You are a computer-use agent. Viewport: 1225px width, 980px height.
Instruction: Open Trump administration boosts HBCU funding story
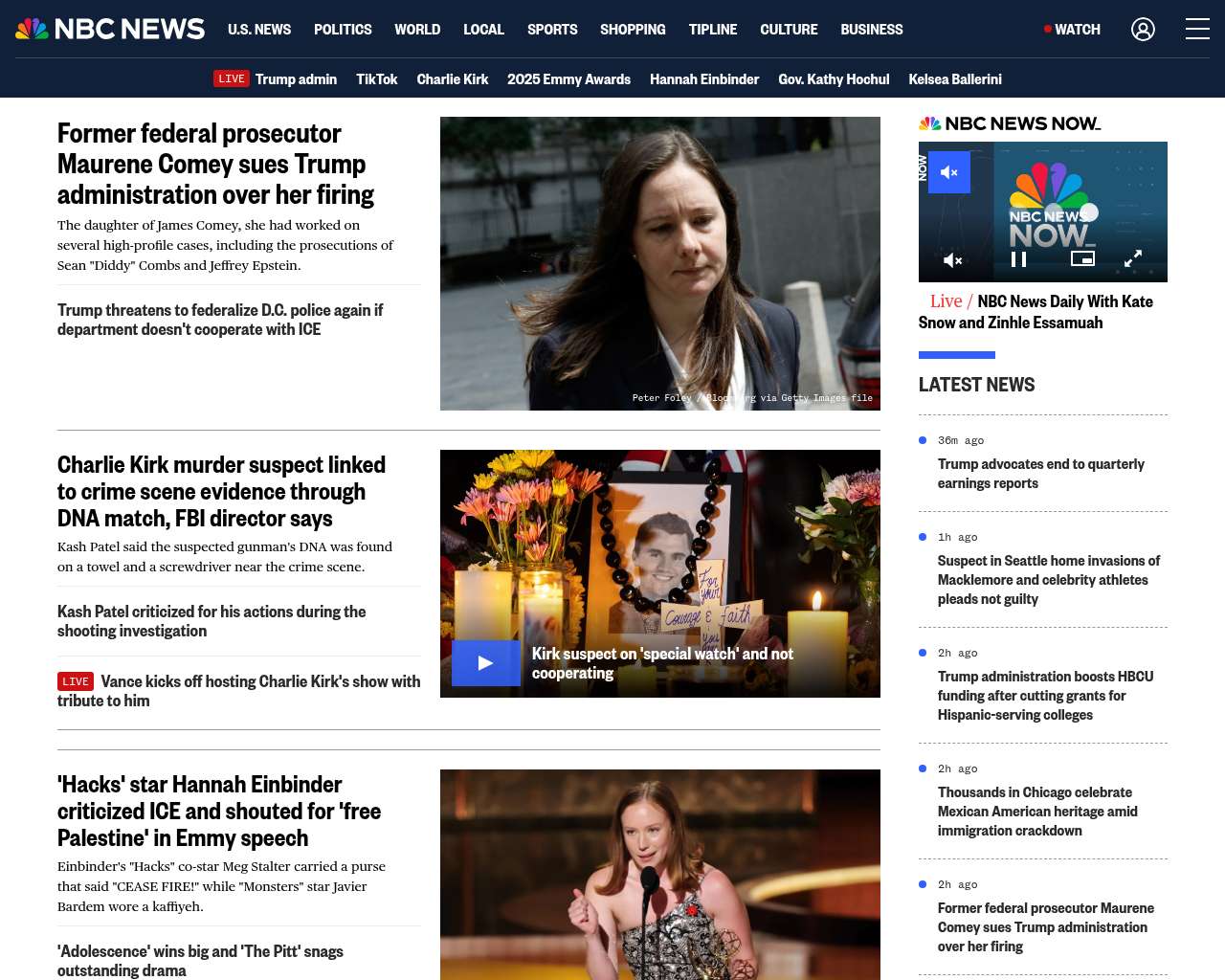click(1045, 696)
